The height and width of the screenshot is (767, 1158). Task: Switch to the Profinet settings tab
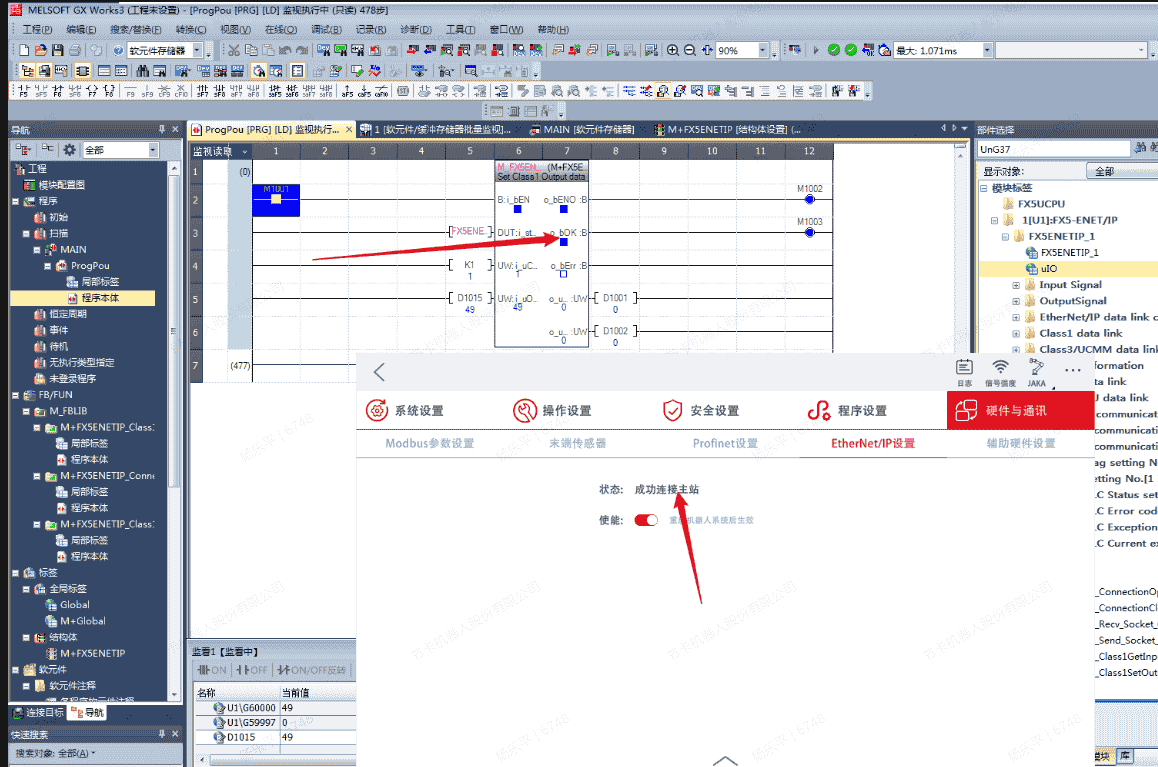[x=725, y=443]
